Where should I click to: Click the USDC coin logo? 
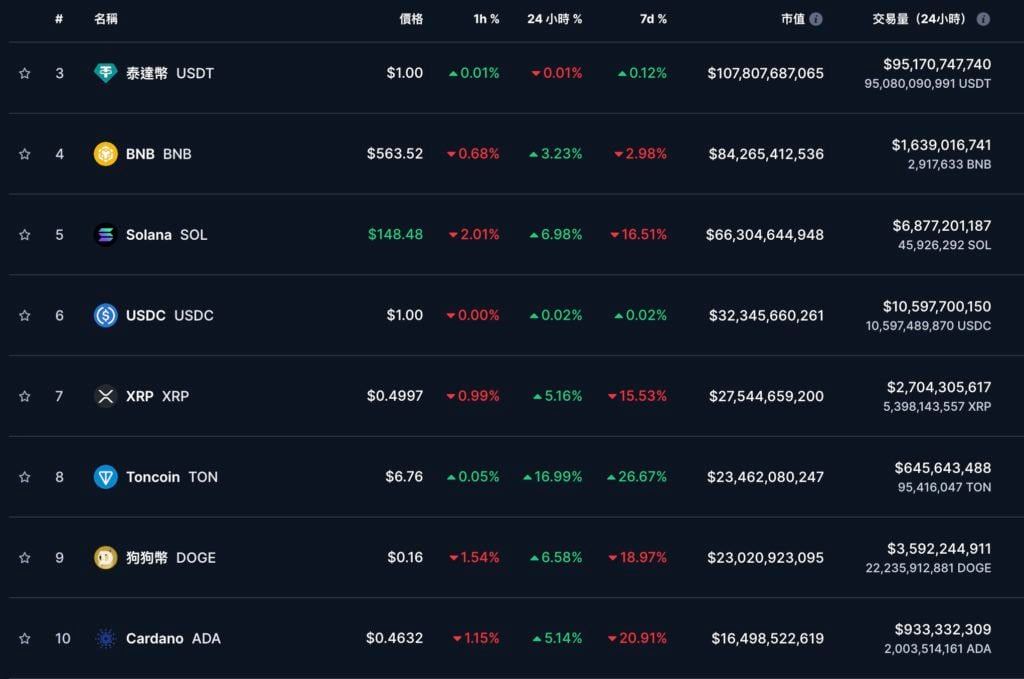[105, 315]
